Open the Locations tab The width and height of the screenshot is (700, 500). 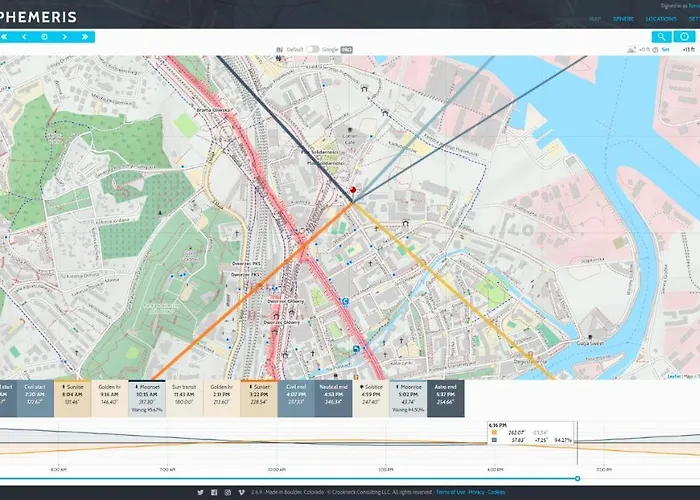[x=661, y=18]
